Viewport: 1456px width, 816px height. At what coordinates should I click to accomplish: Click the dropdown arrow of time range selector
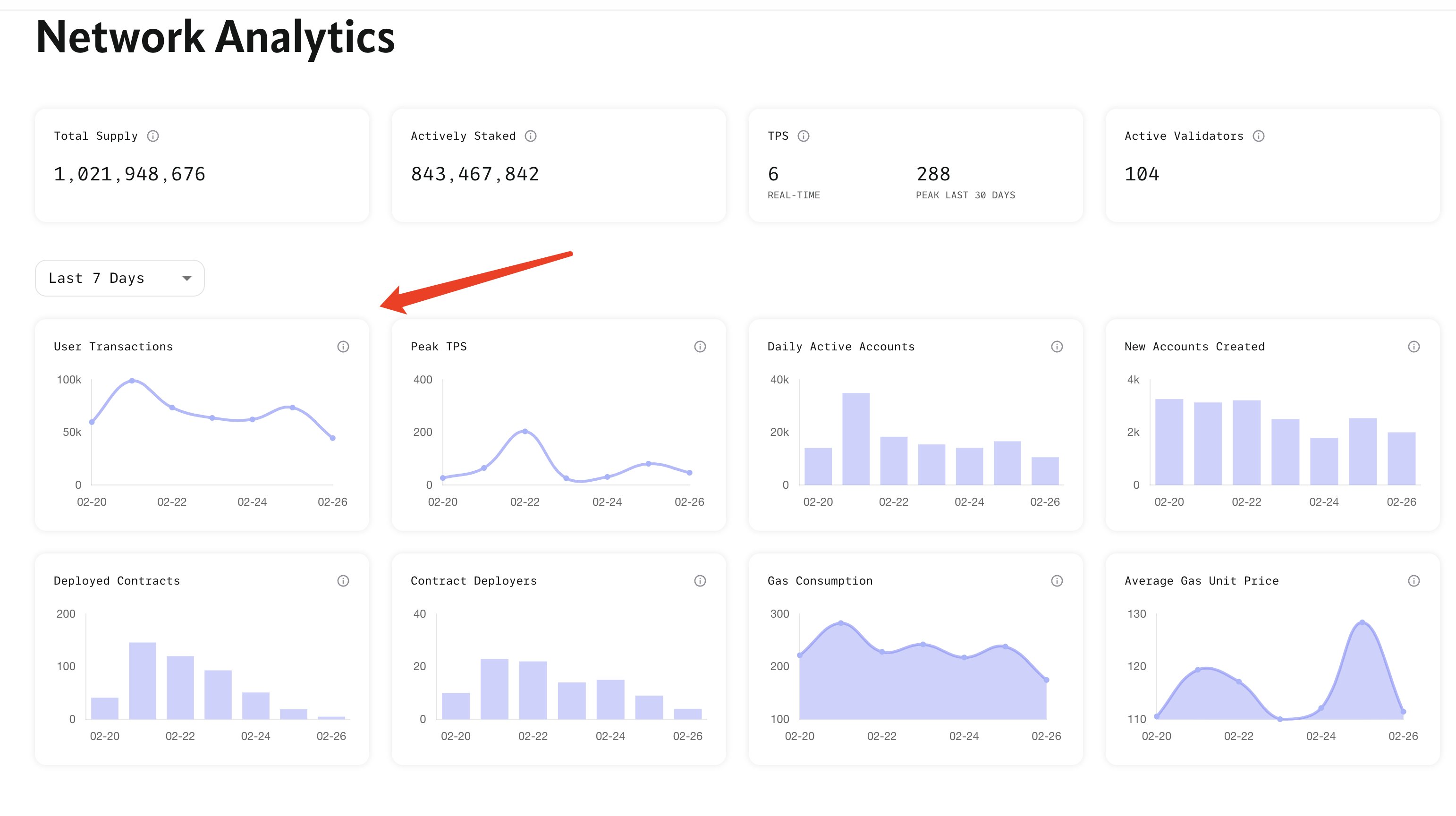click(x=186, y=278)
